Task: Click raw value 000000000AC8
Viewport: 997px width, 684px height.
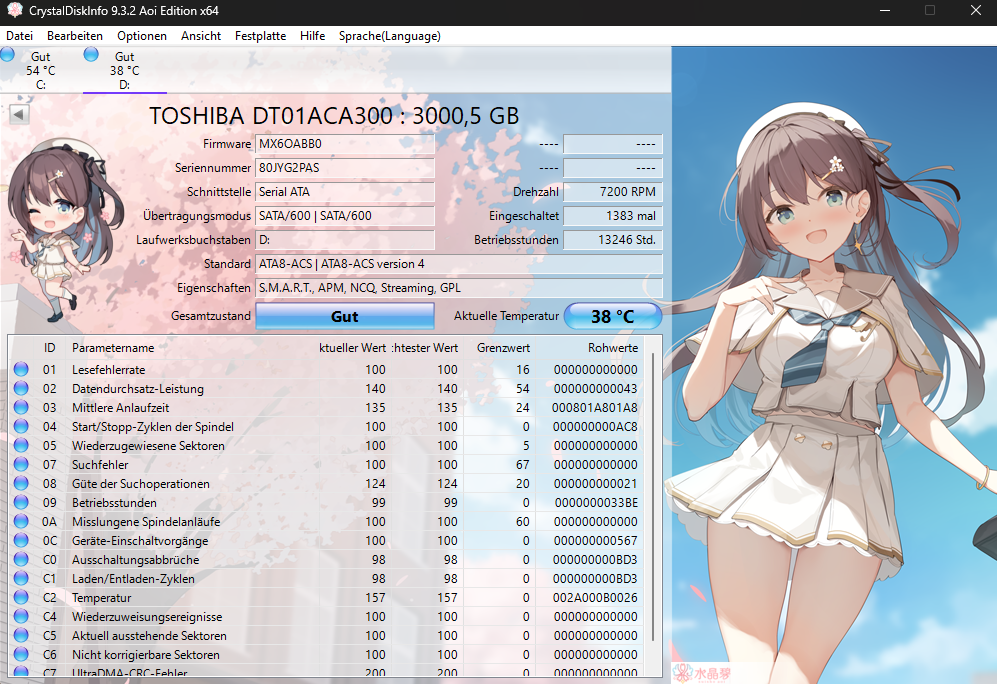Action: click(595, 427)
